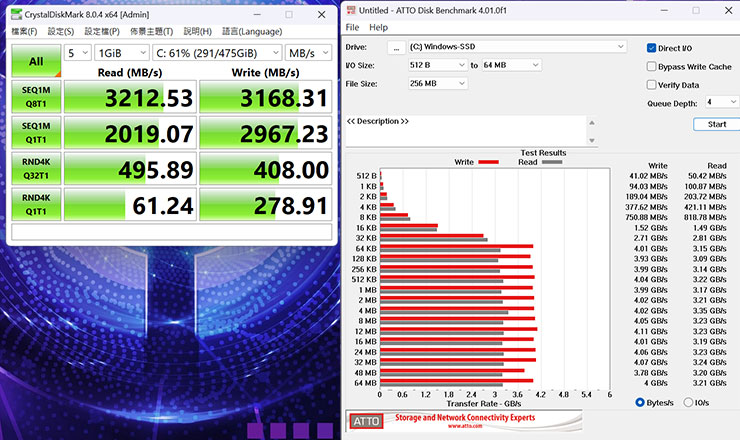This screenshot has width=740, height=440.
Task: Open Queue Depth dropdown
Action: tap(722, 102)
